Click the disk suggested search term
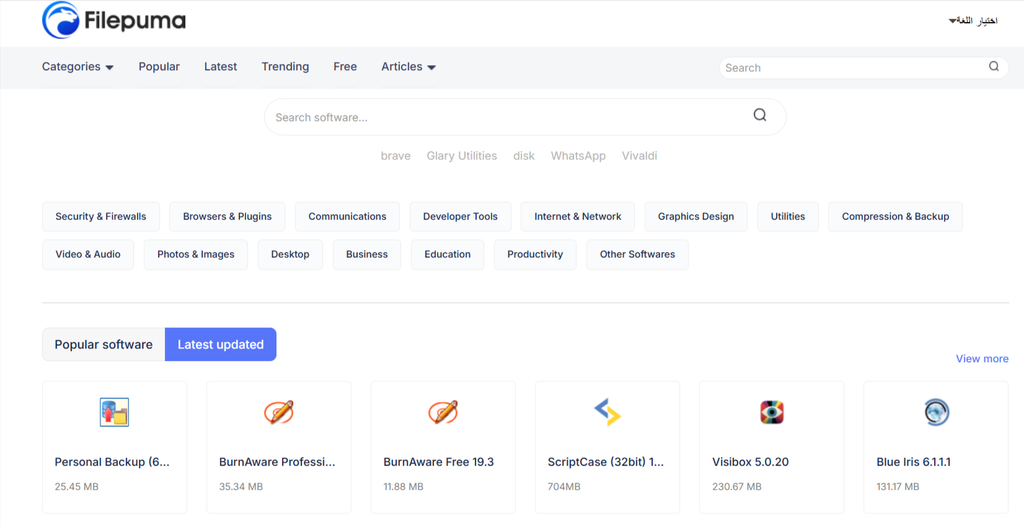 [524, 156]
